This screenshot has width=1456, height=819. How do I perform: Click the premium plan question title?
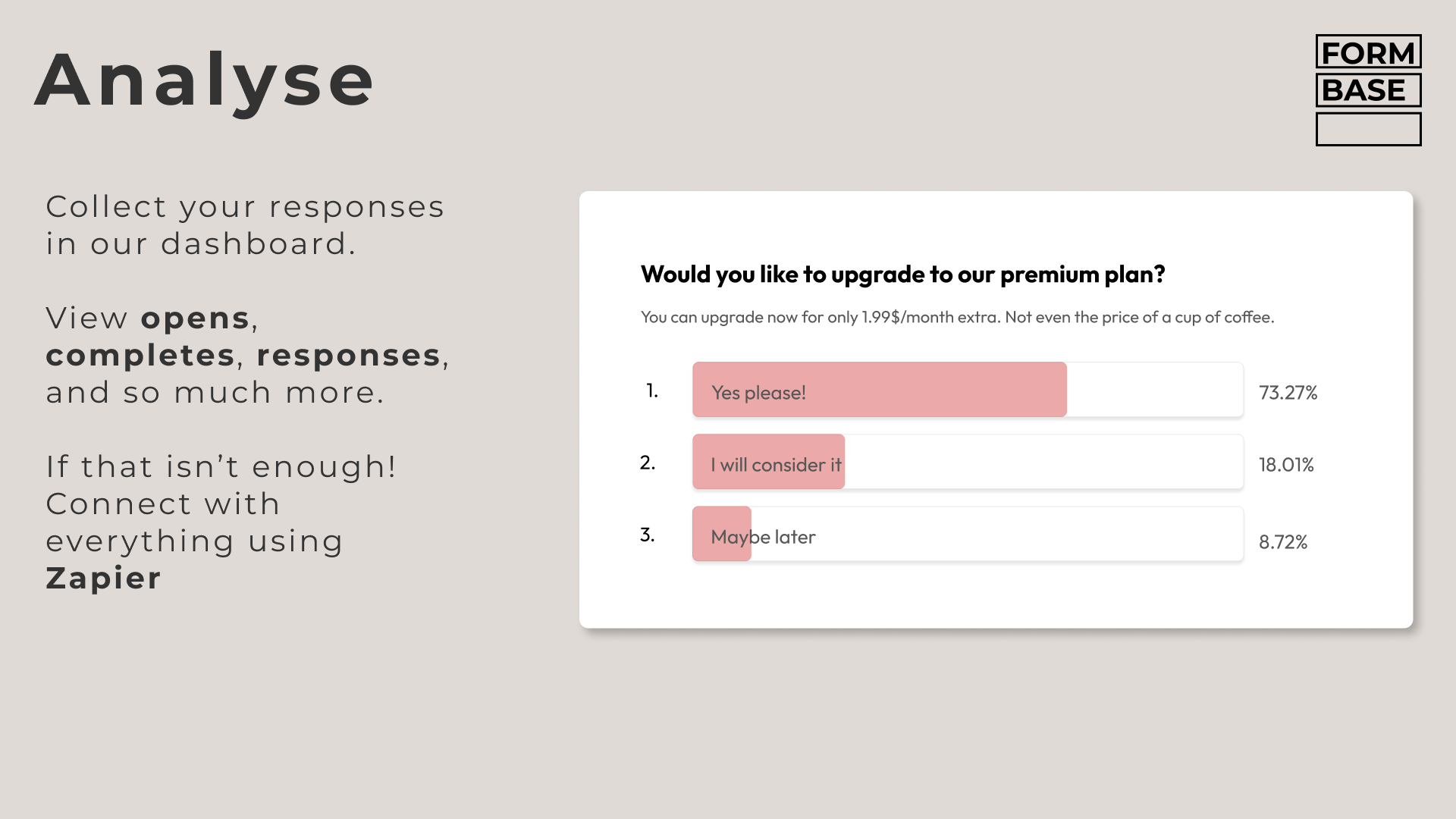[902, 275]
